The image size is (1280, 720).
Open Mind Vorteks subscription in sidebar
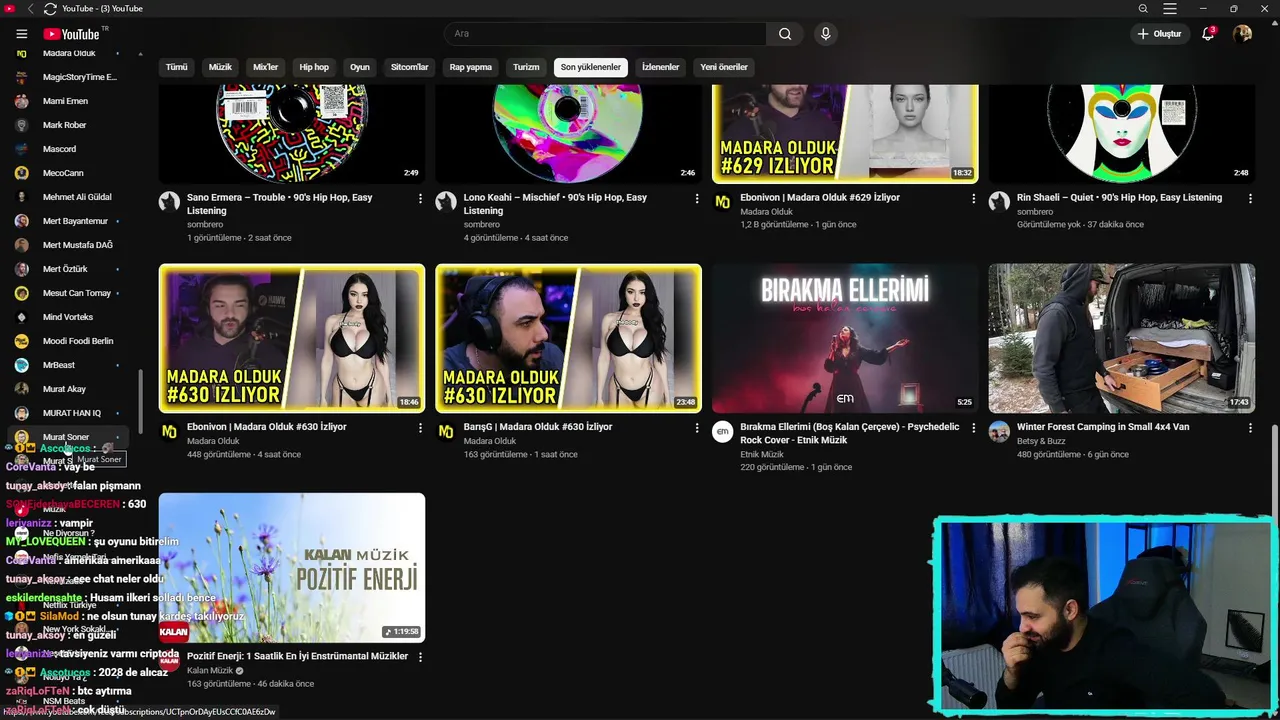[70, 317]
